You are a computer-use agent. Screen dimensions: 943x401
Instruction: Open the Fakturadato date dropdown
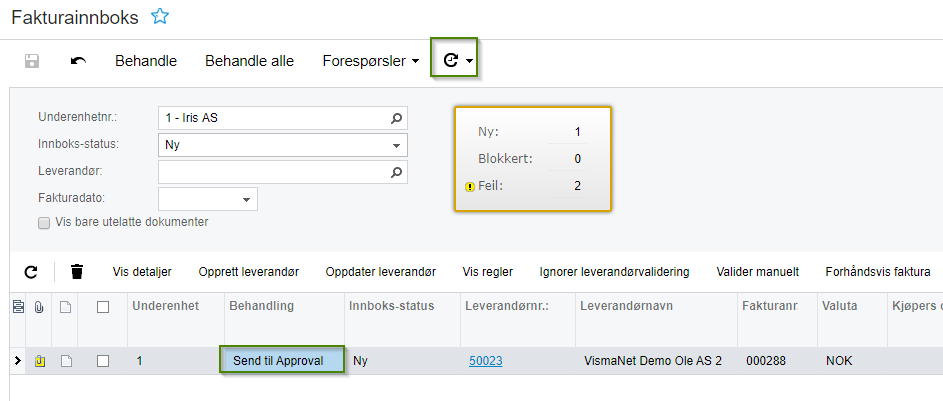(246, 200)
